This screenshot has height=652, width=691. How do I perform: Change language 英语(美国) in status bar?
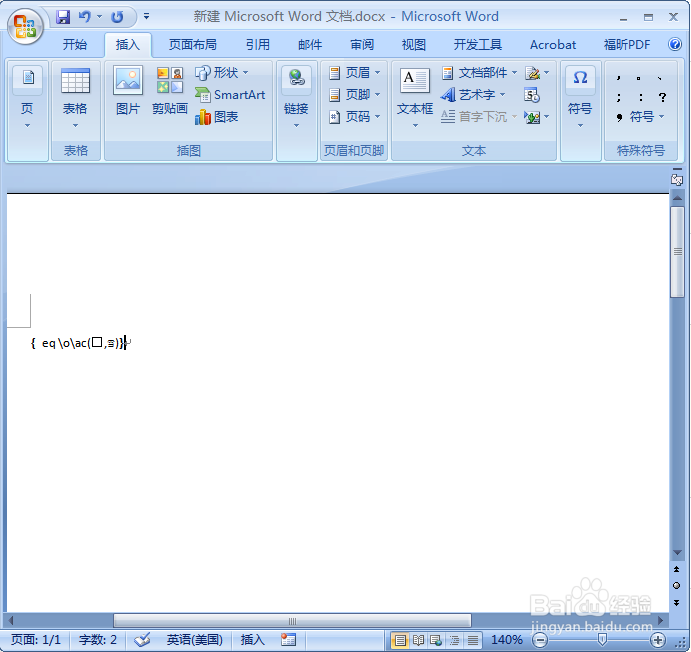point(194,640)
